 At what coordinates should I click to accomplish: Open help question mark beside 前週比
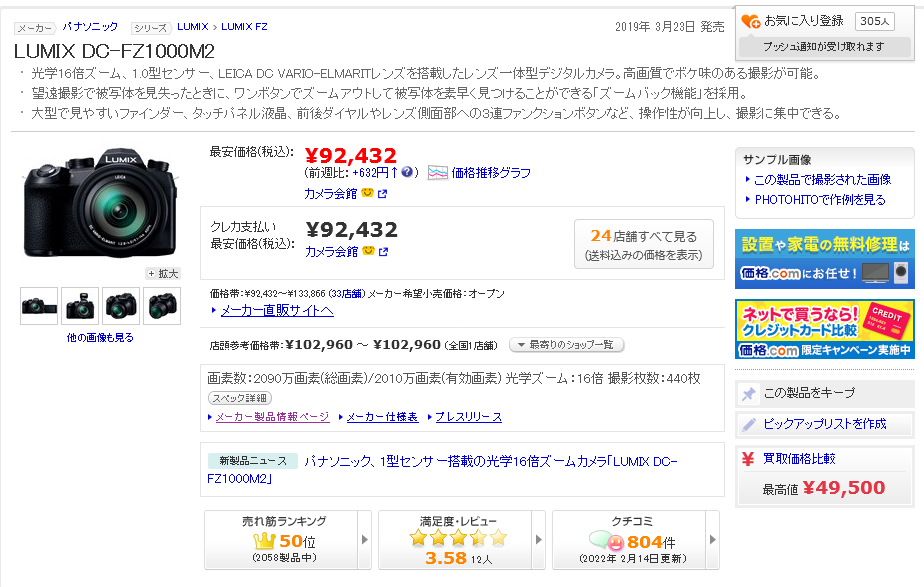[x=407, y=172]
